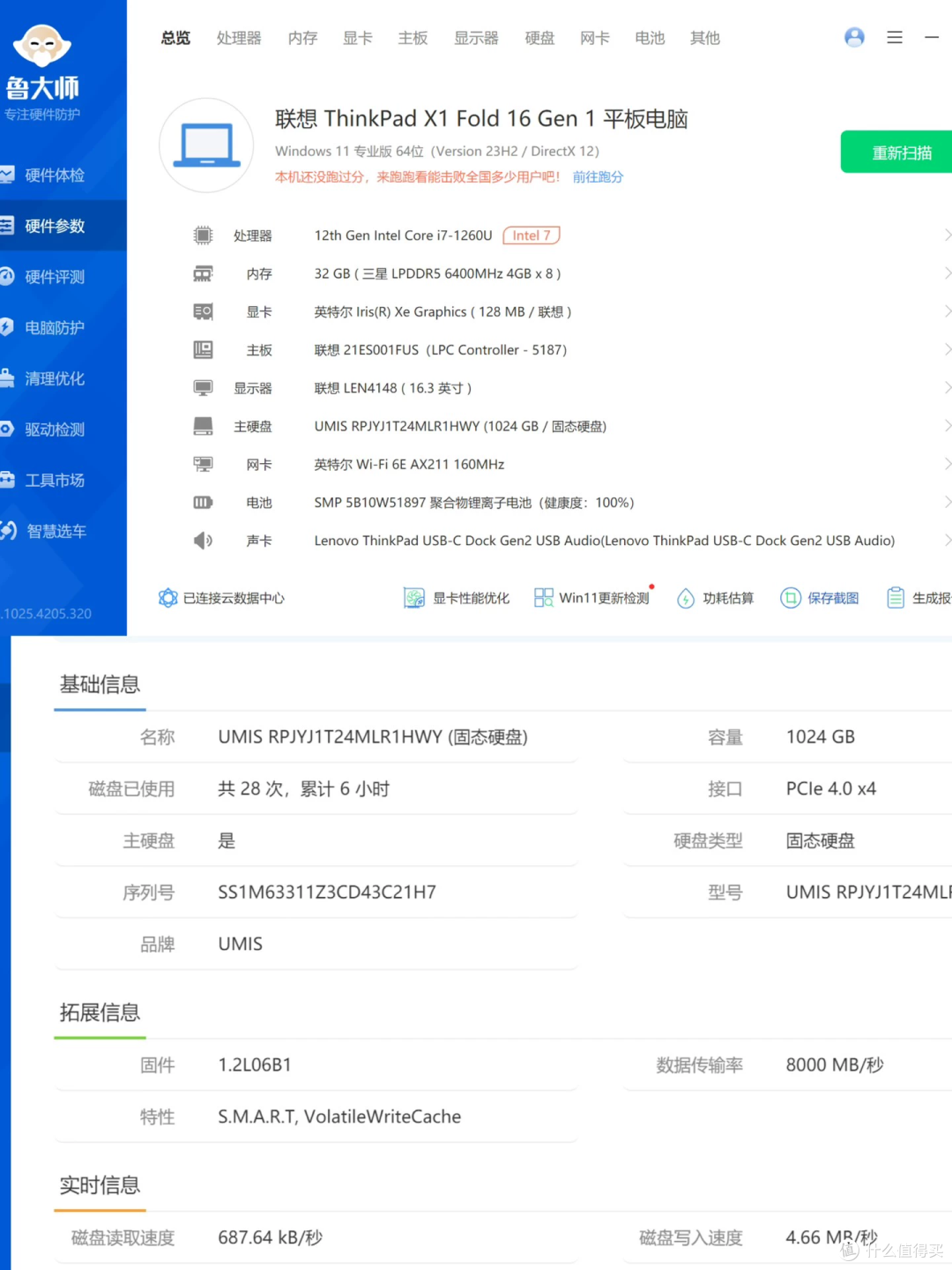The image size is (952, 1270).
Task: Open the hamburger main menu icon
Action: [895, 37]
